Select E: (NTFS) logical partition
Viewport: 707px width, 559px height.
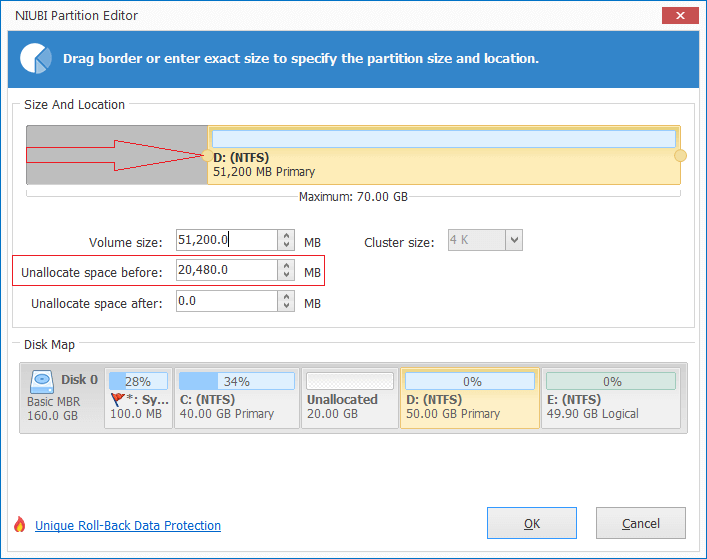pos(611,398)
